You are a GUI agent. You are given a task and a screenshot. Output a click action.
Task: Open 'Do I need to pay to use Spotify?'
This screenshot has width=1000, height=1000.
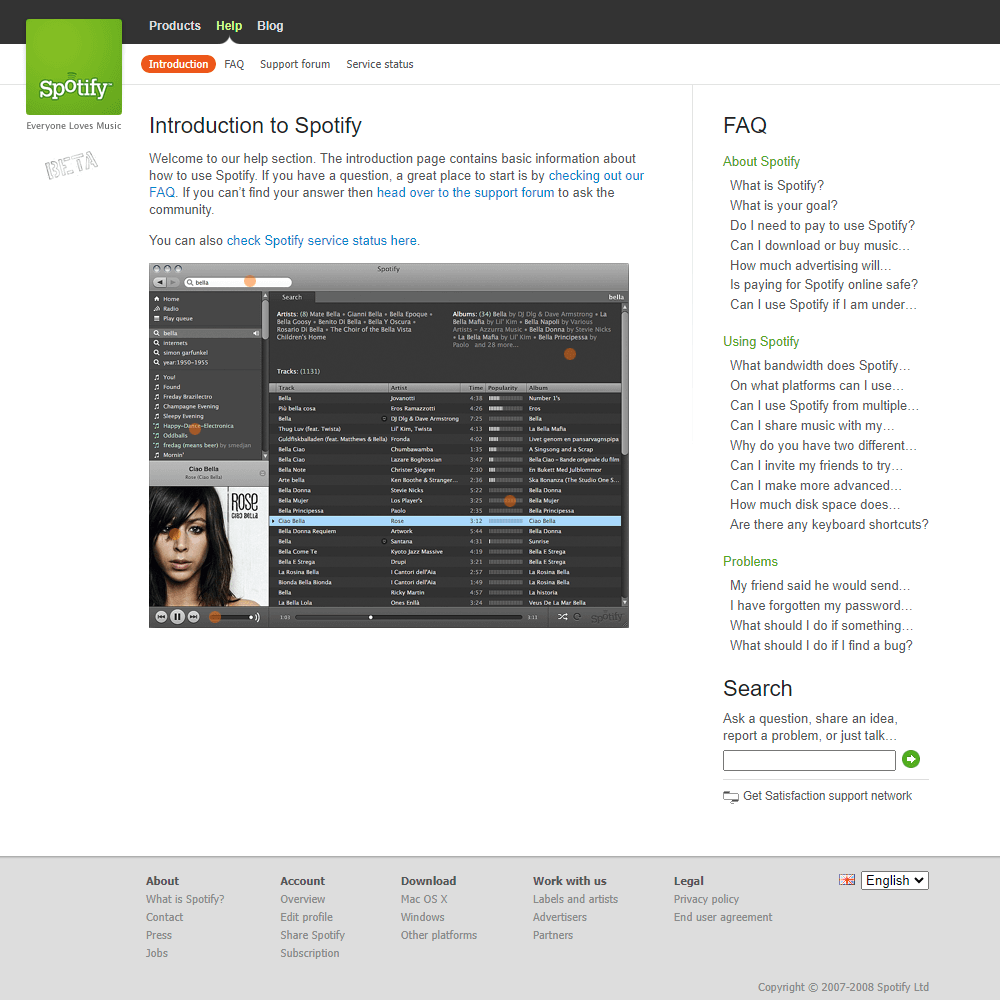[823, 225]
